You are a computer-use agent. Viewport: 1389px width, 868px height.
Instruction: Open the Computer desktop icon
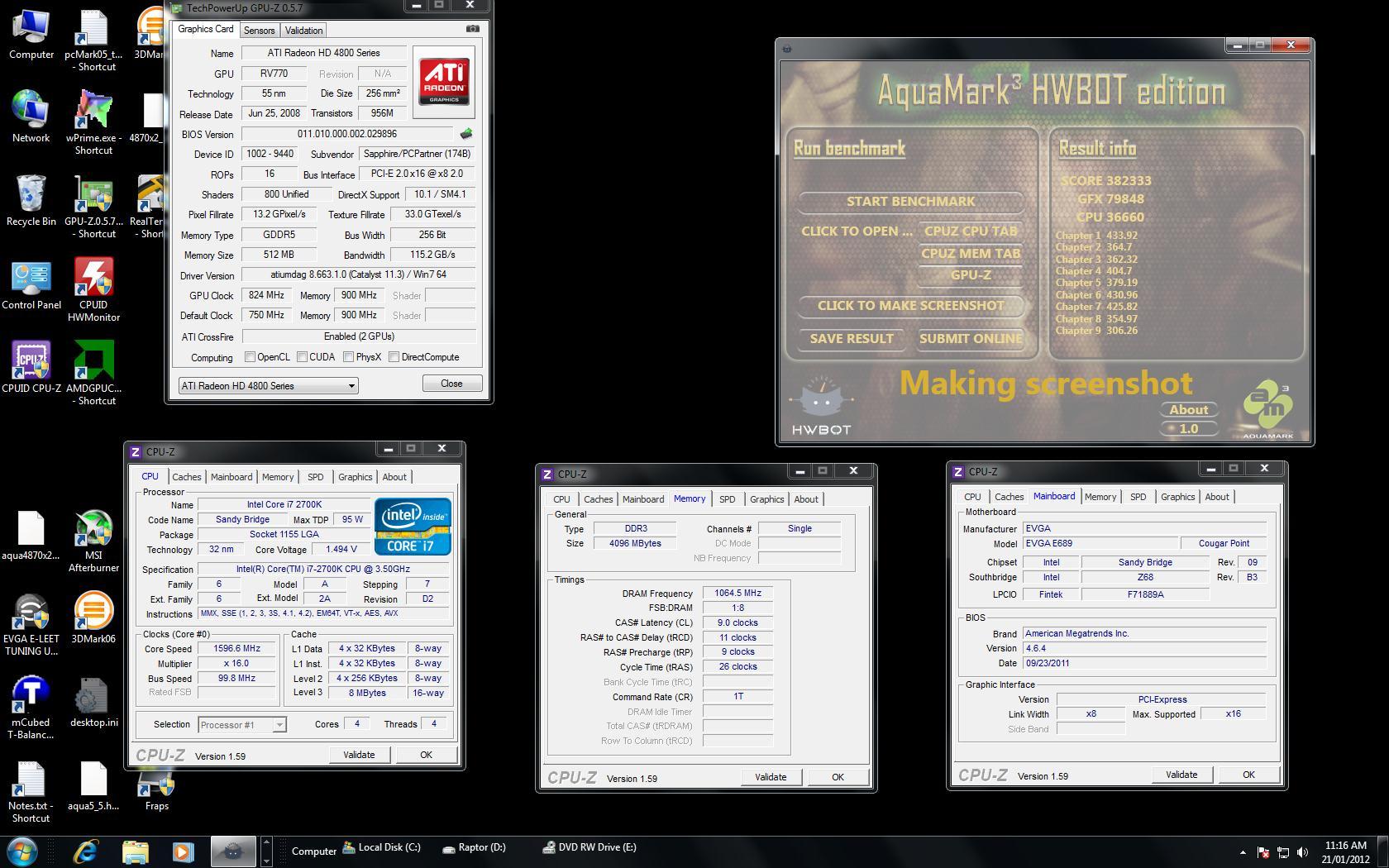[x=31, y=36]
